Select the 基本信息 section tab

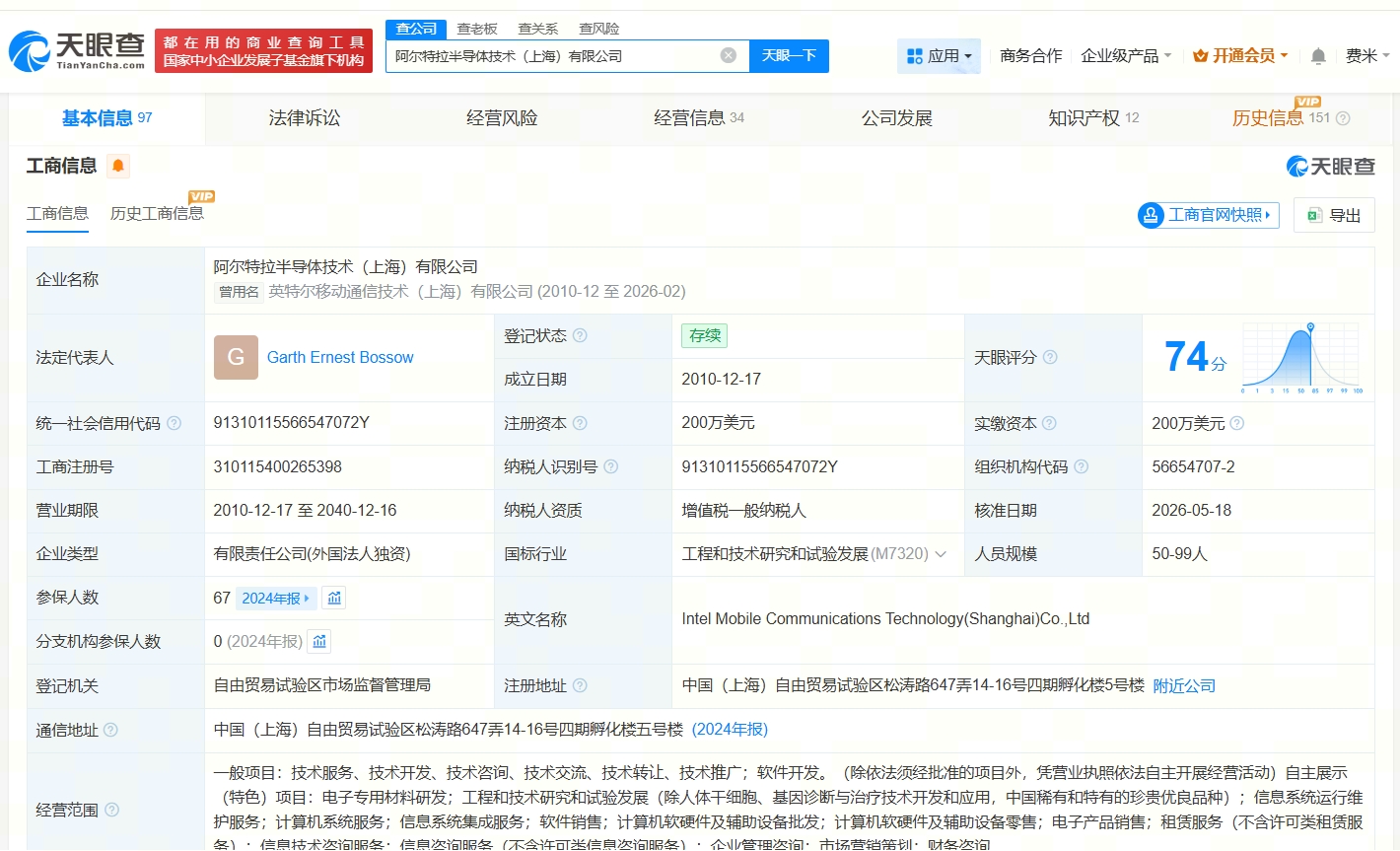click(106, 118)
